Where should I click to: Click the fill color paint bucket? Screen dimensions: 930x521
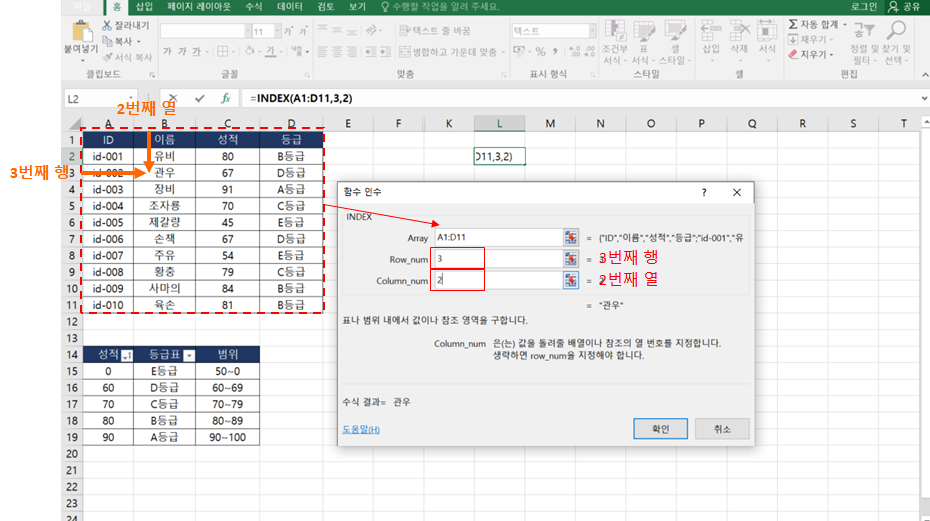pos(250,52)
